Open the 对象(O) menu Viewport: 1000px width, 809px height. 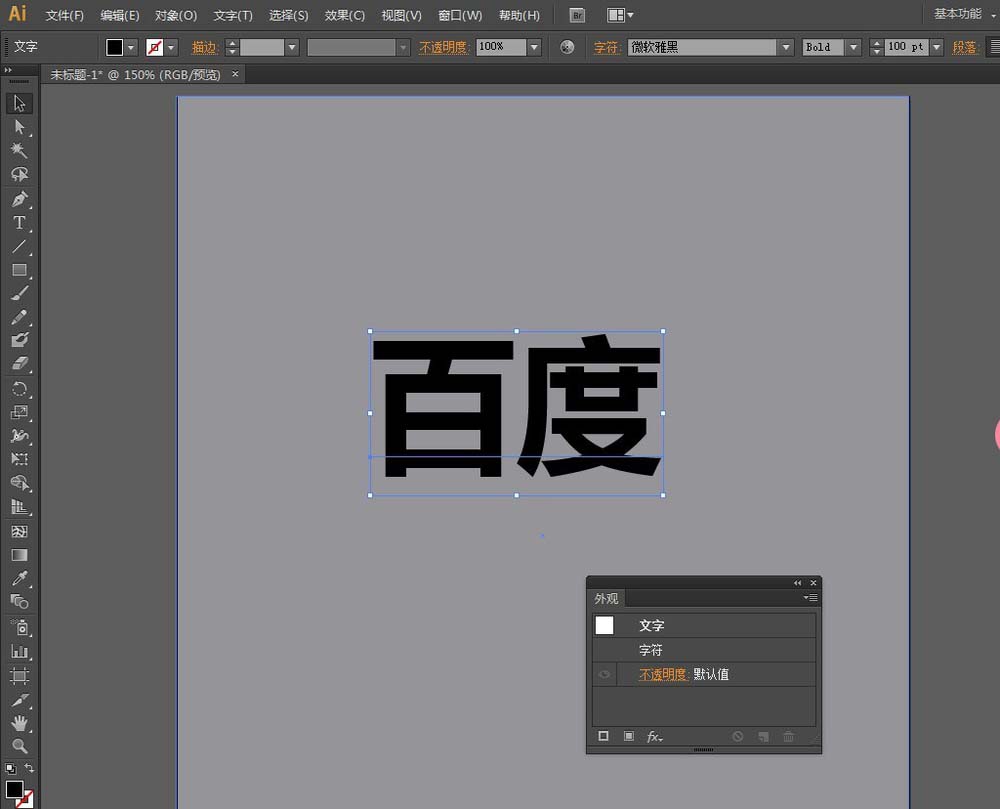(x=175, y=15)
